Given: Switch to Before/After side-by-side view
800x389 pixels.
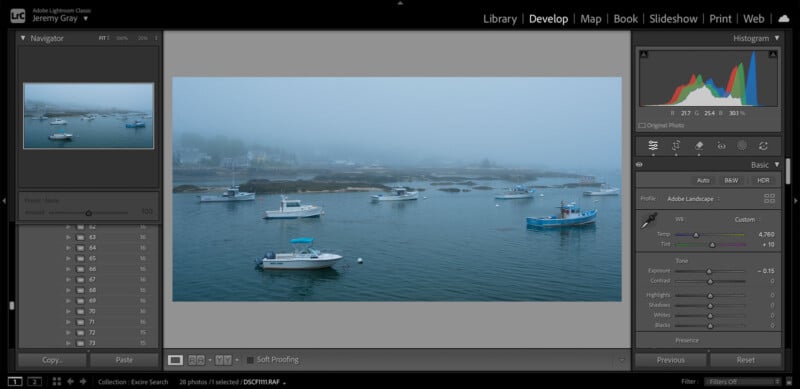Looking at the screenshot, I should pyautogui.click(x=196, y=360).
